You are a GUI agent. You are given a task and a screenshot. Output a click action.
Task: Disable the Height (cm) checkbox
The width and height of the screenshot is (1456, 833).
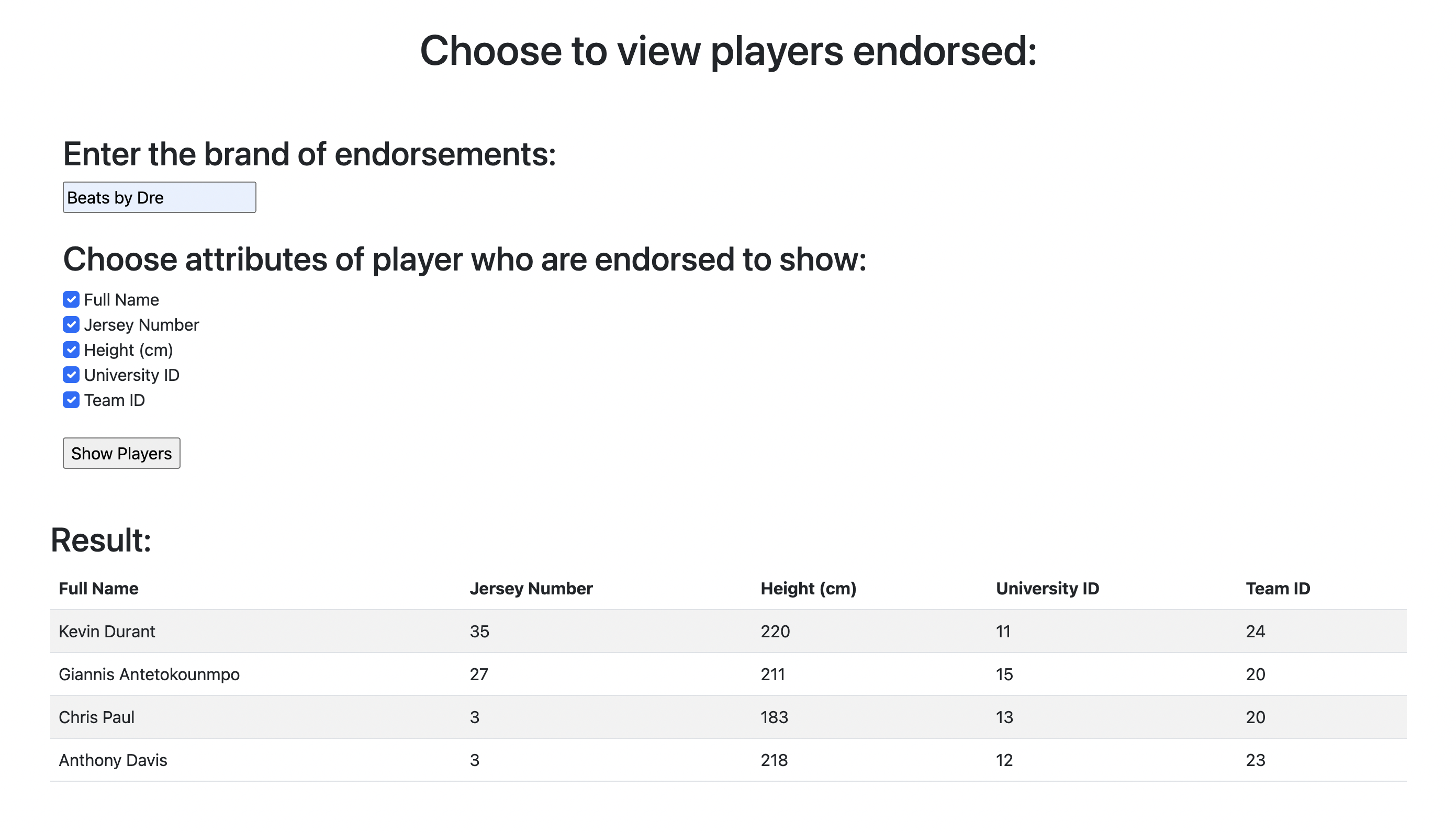pyautogui.click(x=71, y=350)
